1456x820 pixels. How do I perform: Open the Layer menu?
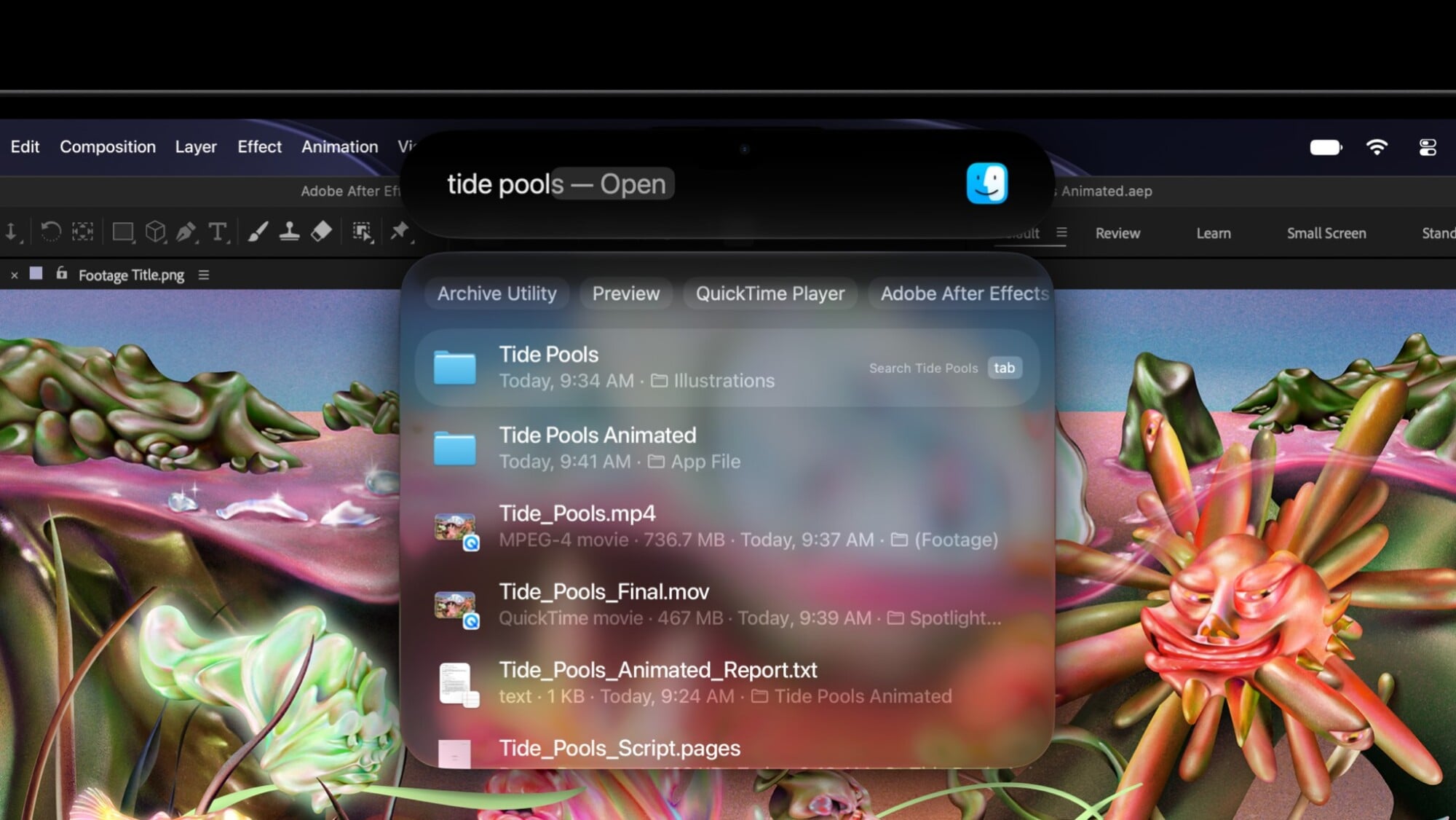click(x=196, y=146)
